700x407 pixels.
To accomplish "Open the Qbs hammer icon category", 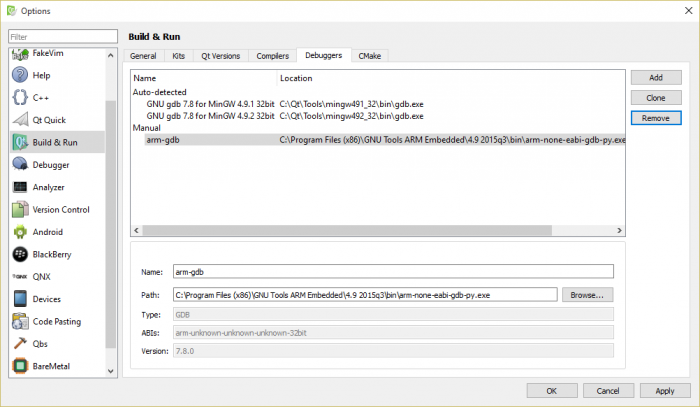I will coord(20,343).
